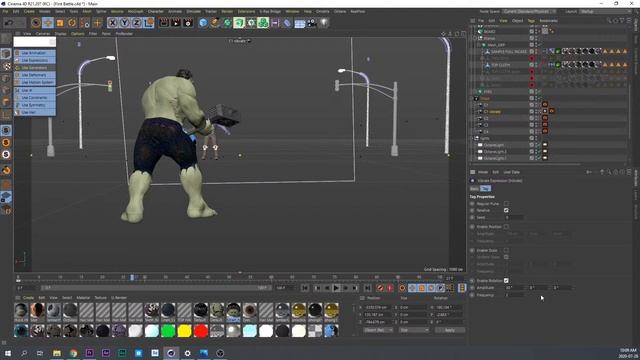Click Render to Picture Viewer icon
This screenshot has height=360, width=640.
(x=176, y=23)
